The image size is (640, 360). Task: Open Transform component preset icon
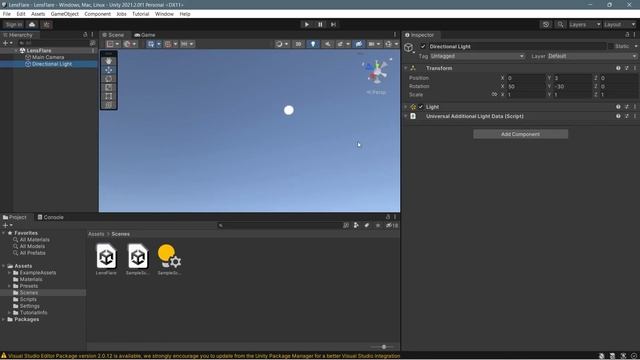(627, 68)
